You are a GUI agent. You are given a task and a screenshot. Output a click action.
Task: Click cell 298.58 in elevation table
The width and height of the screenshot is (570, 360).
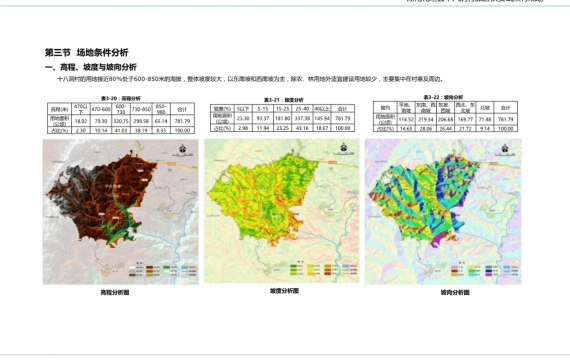click(141, 121)
